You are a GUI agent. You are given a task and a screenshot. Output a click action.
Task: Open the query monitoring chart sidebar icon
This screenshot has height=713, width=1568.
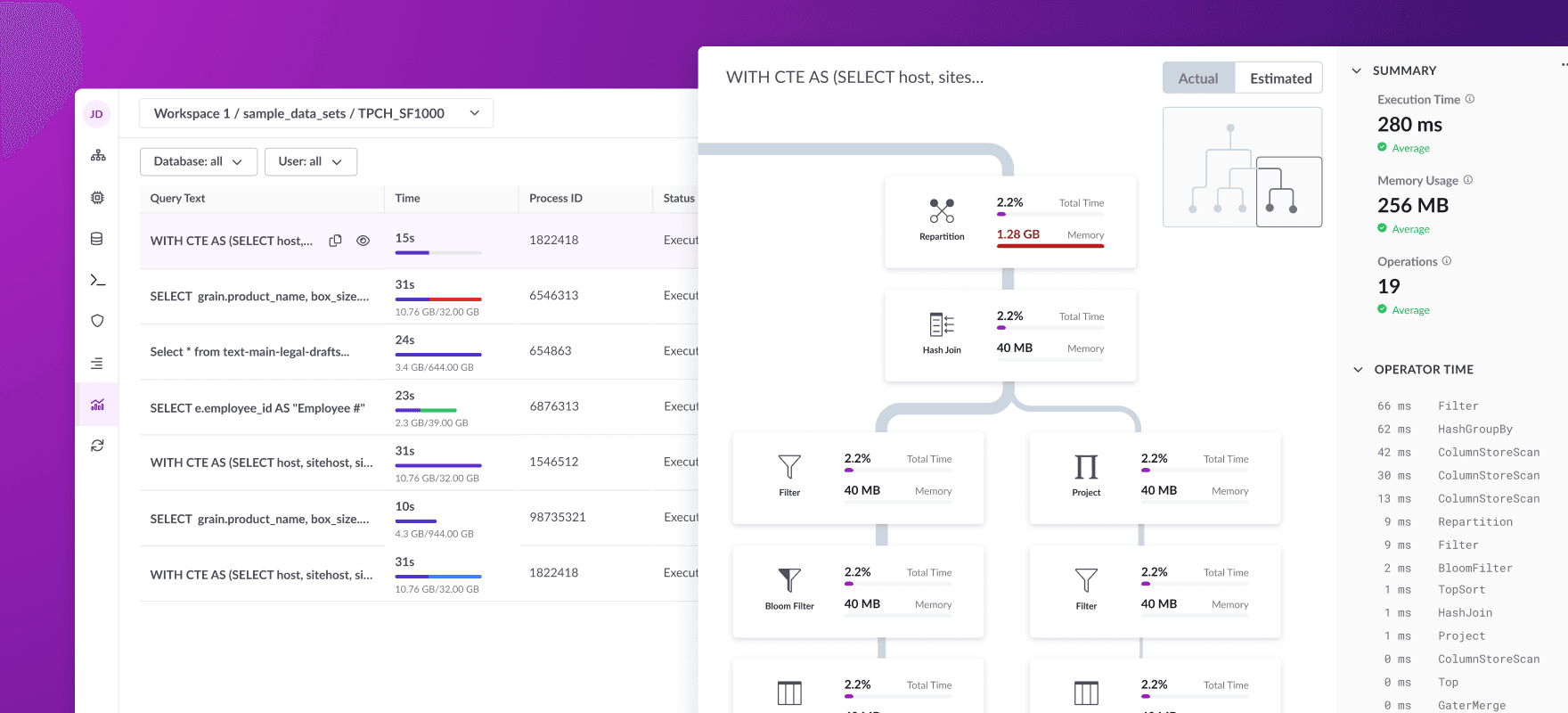point(97,405)
